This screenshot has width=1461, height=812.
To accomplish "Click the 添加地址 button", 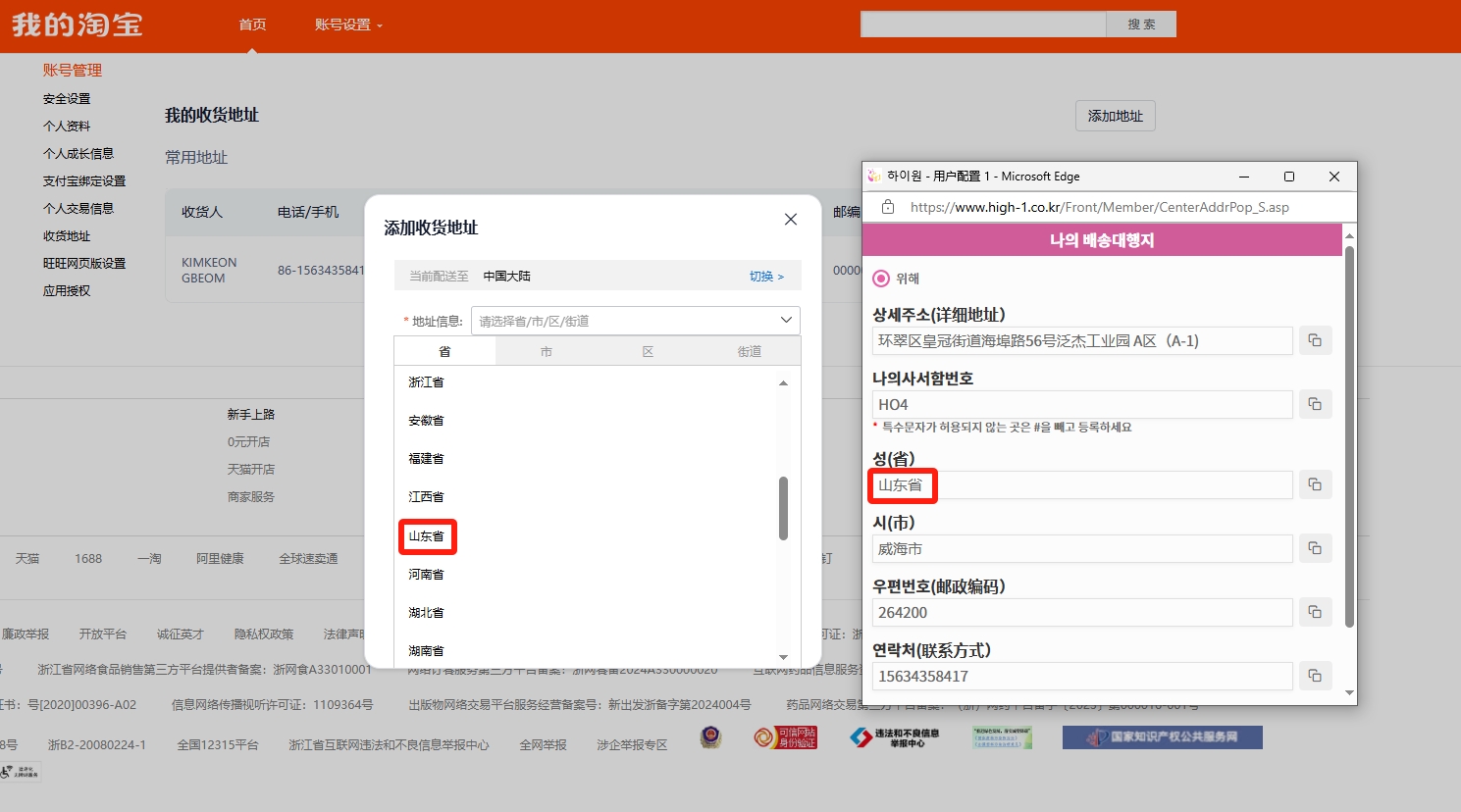I will tap(1115, 116).
